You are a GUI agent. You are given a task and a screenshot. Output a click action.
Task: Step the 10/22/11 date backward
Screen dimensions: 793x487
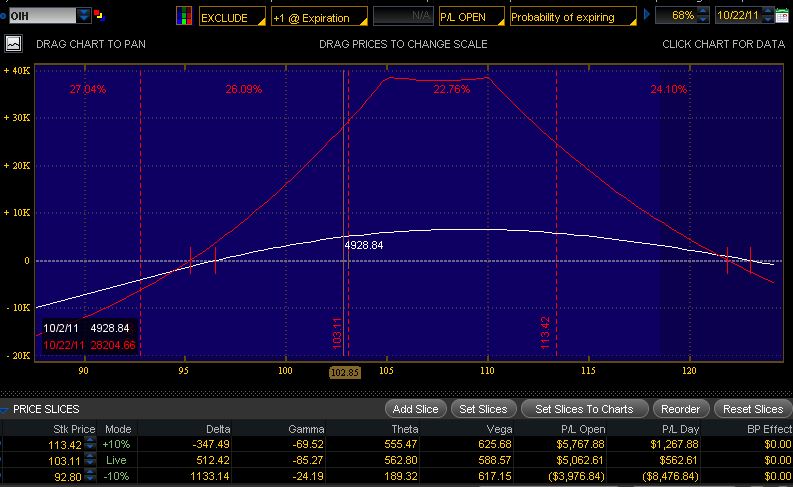tap(768, 19)
